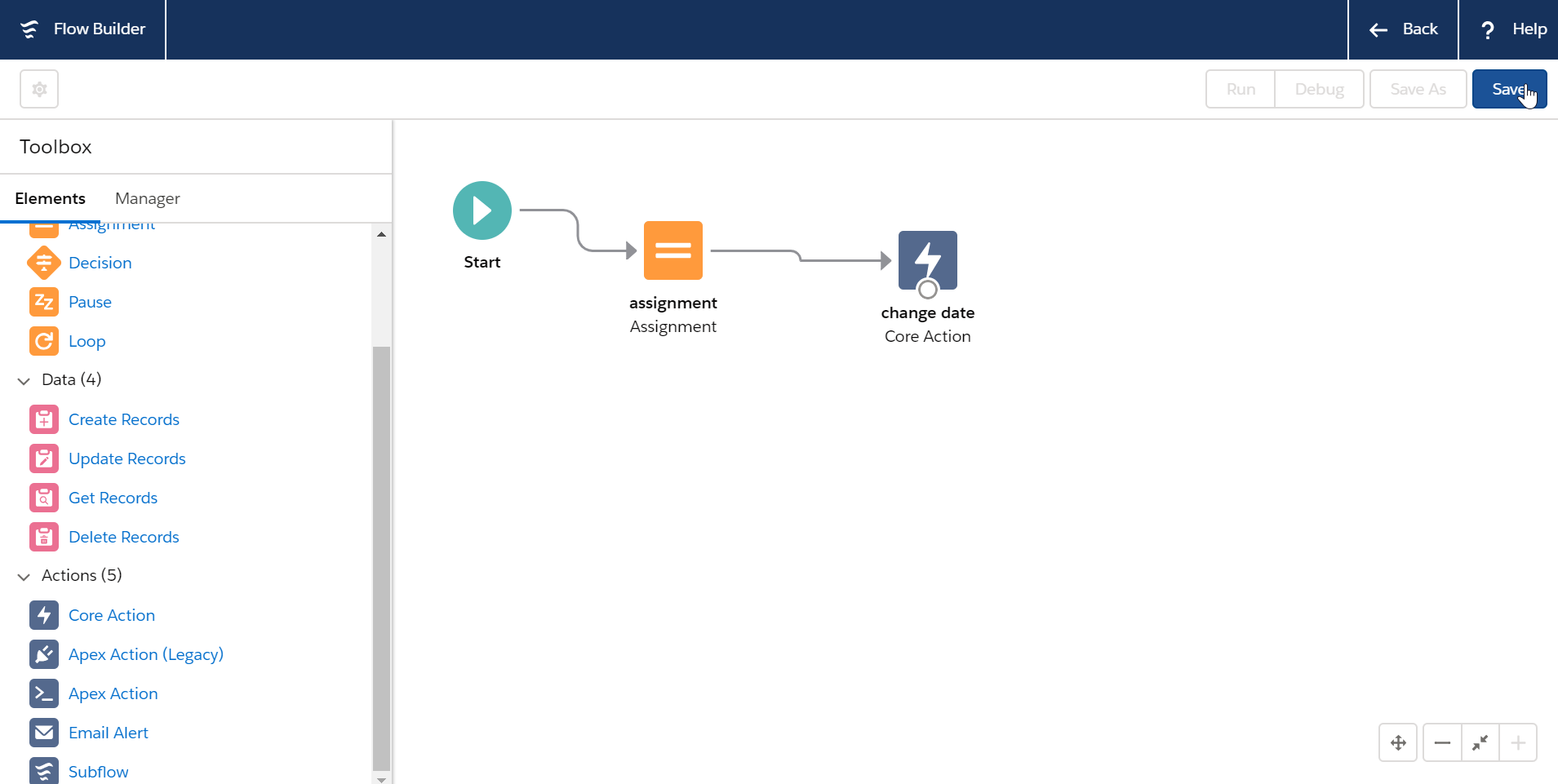Click the Loop element icon
The height and width of the screenshot is (784, 1558).
tap(44, 341)
